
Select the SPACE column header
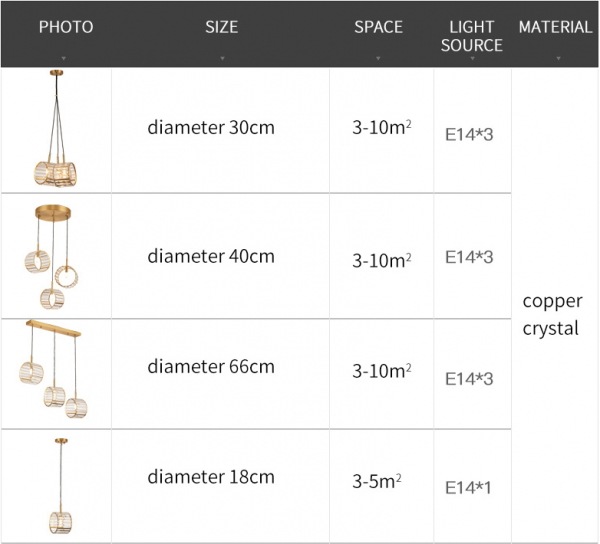(378, 27)
